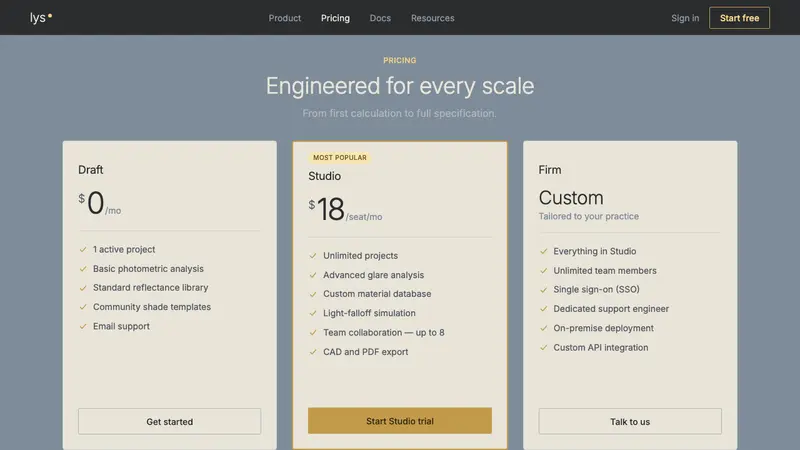Click the checkmark beside Unlimited team members

coord(543,270)
